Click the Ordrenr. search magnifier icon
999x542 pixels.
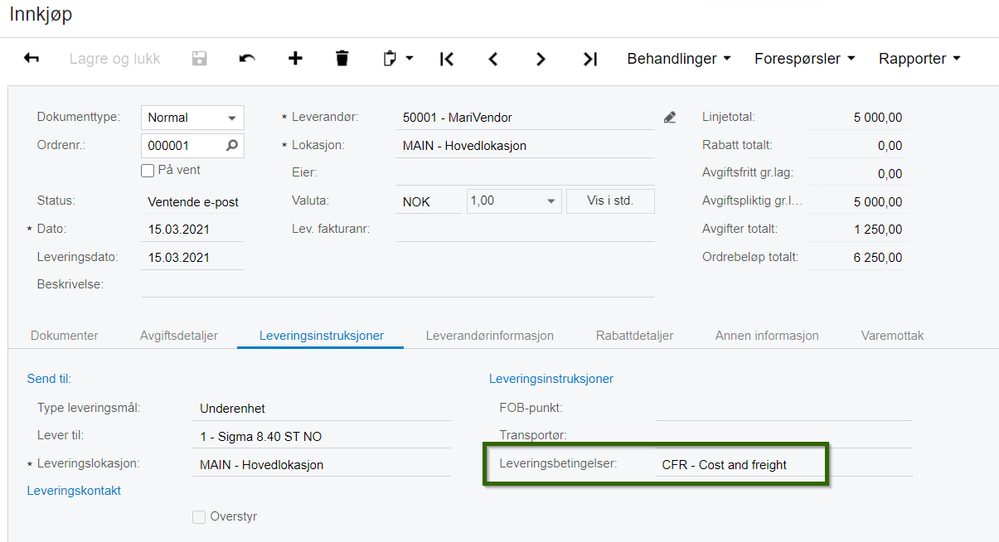point(232,145)
